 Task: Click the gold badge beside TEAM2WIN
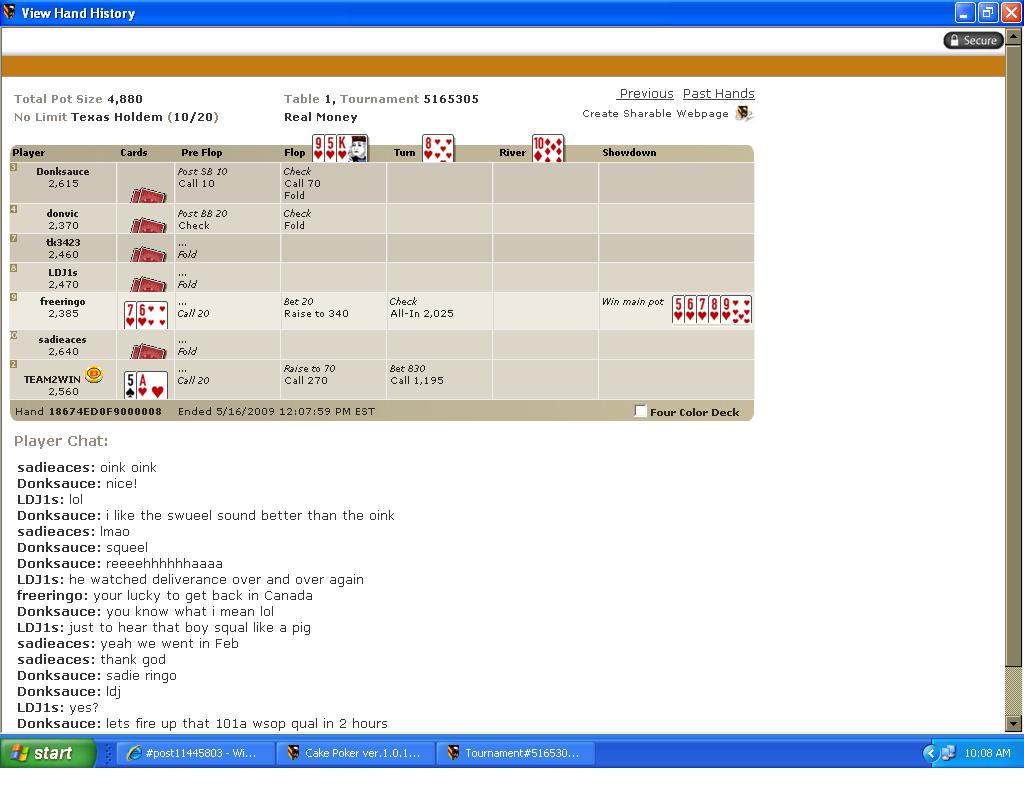[x=94, y=375]
